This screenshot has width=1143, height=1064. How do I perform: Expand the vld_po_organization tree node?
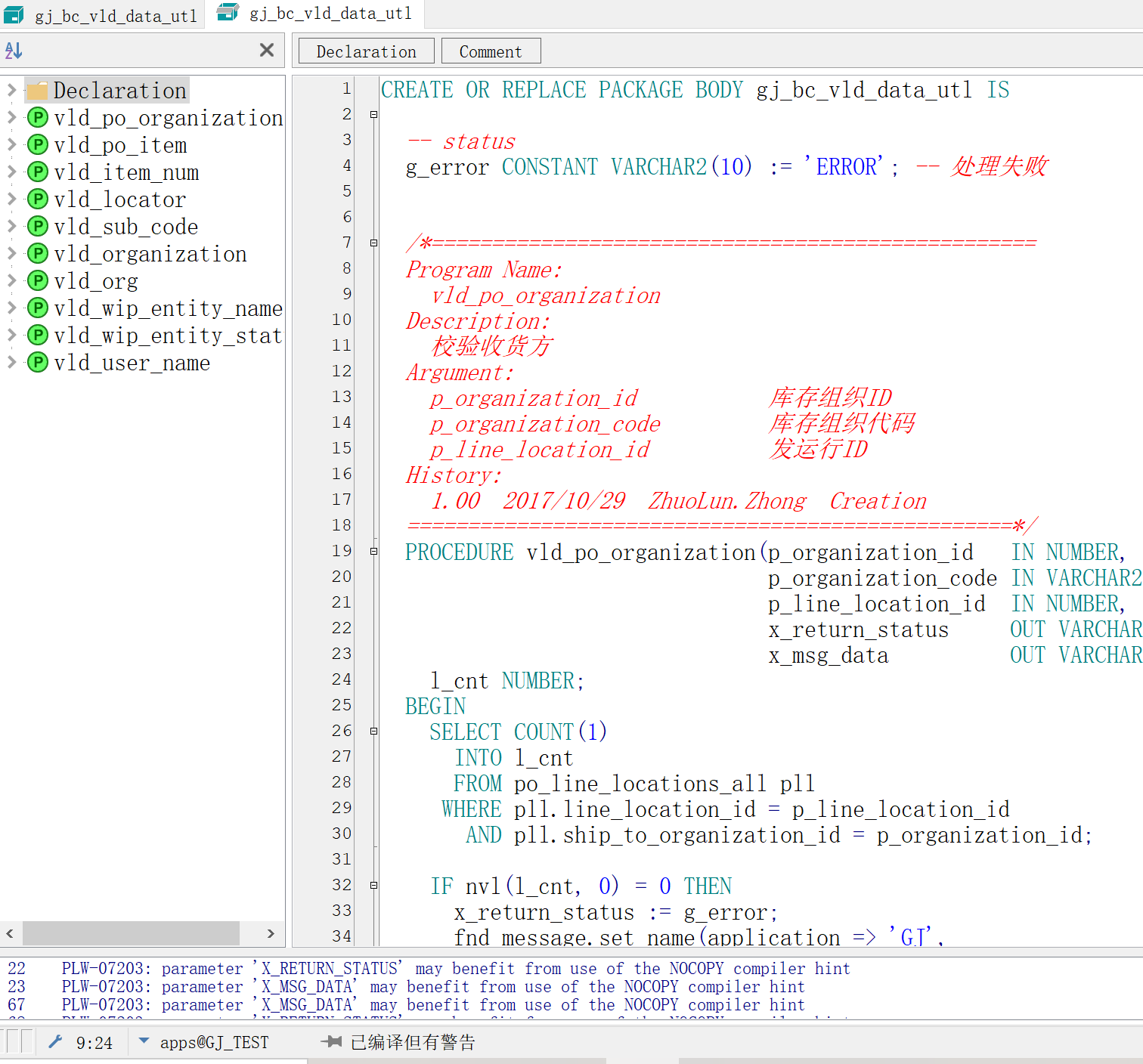[11, 118]
